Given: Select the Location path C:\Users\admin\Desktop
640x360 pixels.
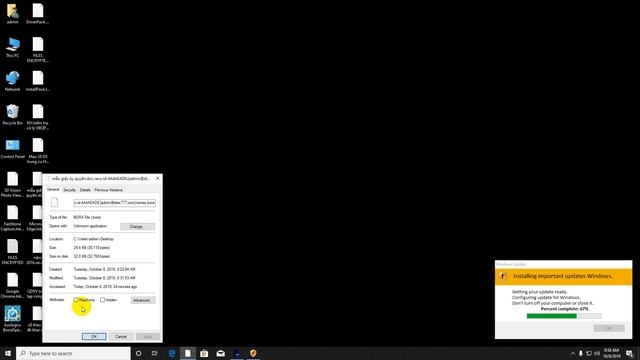Looking at the screenshot, I should [x=93, y=239].
